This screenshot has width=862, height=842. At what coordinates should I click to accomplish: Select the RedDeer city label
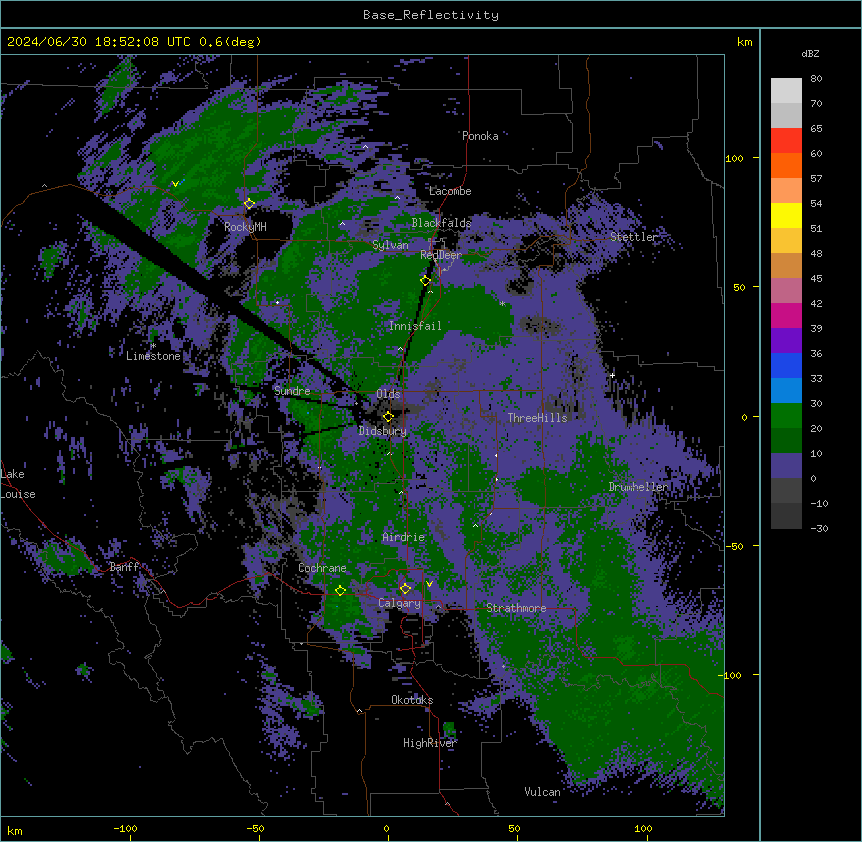pyautogui.click(x=441, y=255)
